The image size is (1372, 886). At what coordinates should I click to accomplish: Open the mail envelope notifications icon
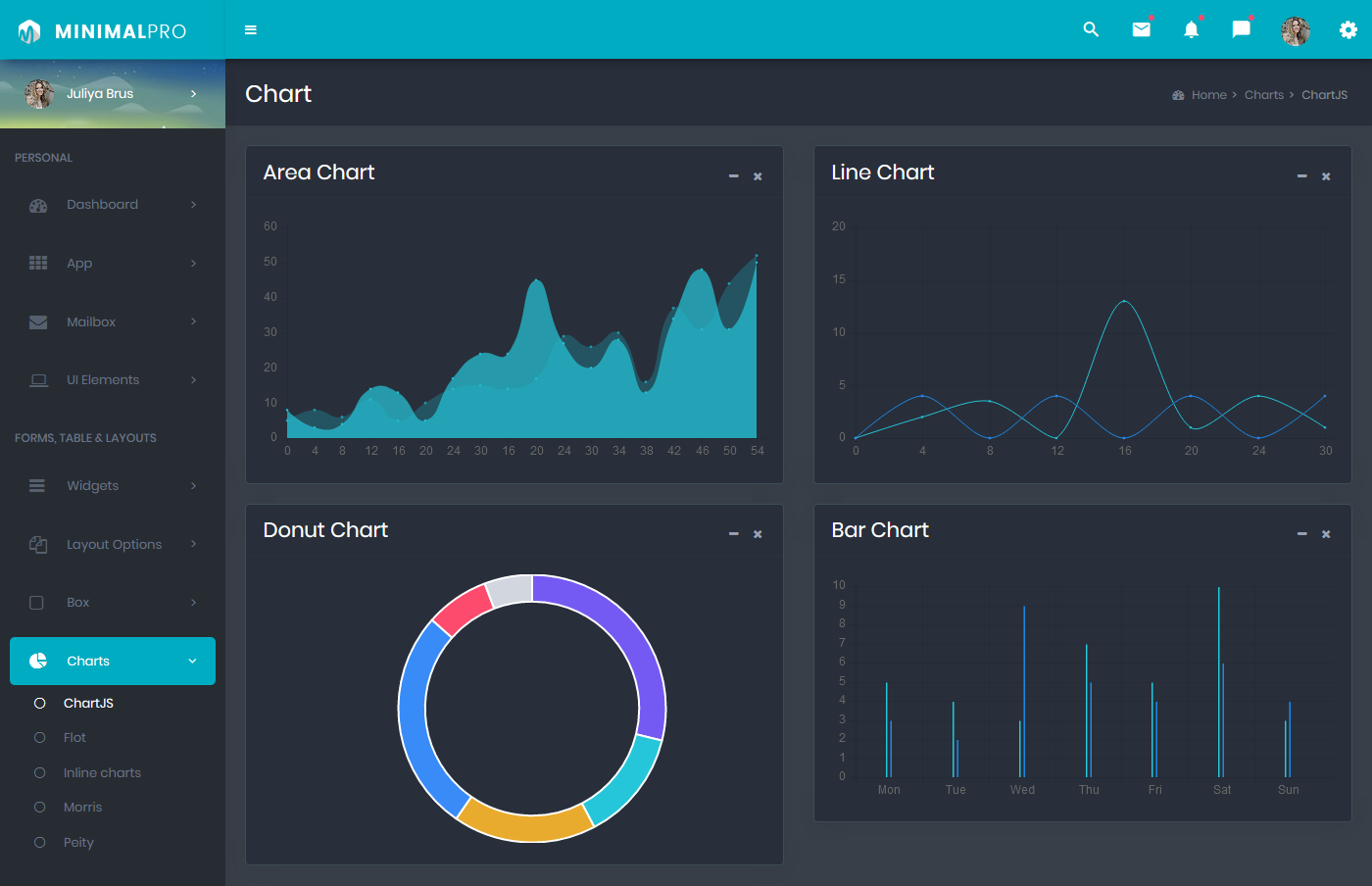click(1142, 29)
